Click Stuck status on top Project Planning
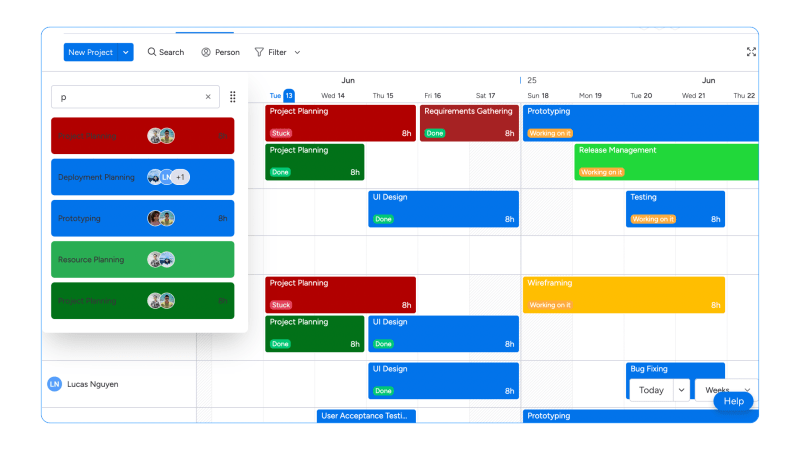Viewport: 800px width, 450px height. [x=281, y=133]
